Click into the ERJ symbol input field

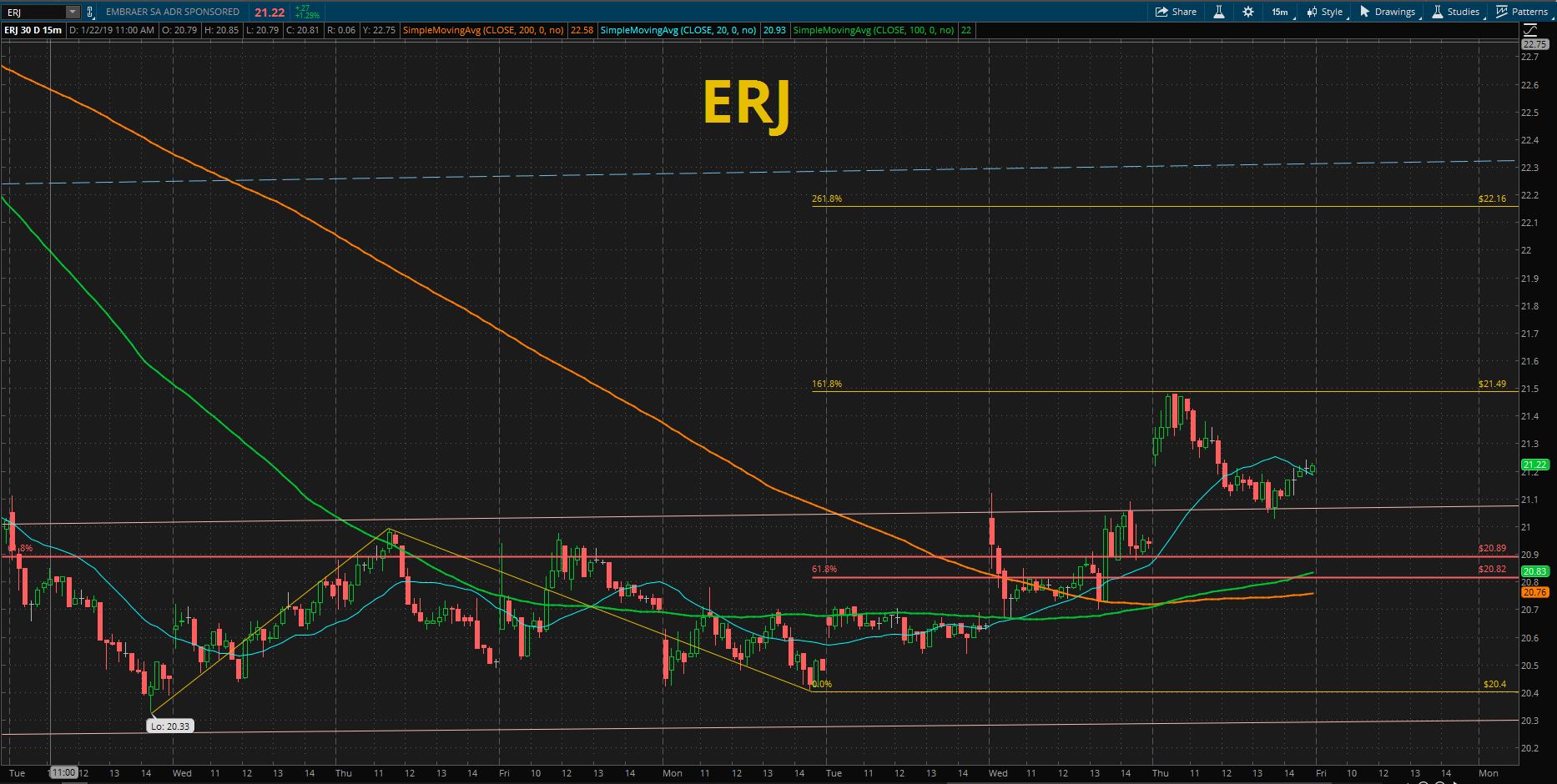(x=33, y=12)
